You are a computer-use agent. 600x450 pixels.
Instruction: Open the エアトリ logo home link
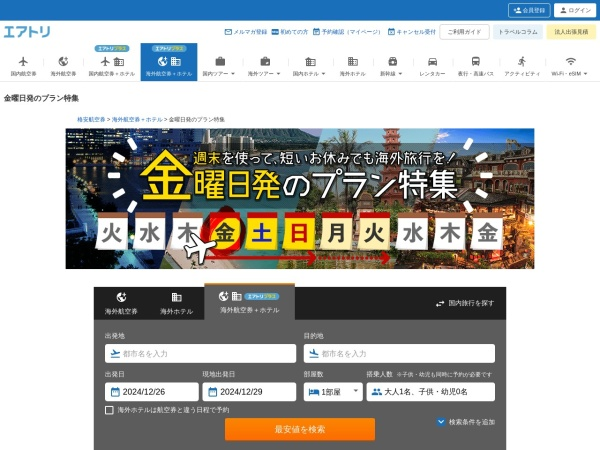[27, 31]
